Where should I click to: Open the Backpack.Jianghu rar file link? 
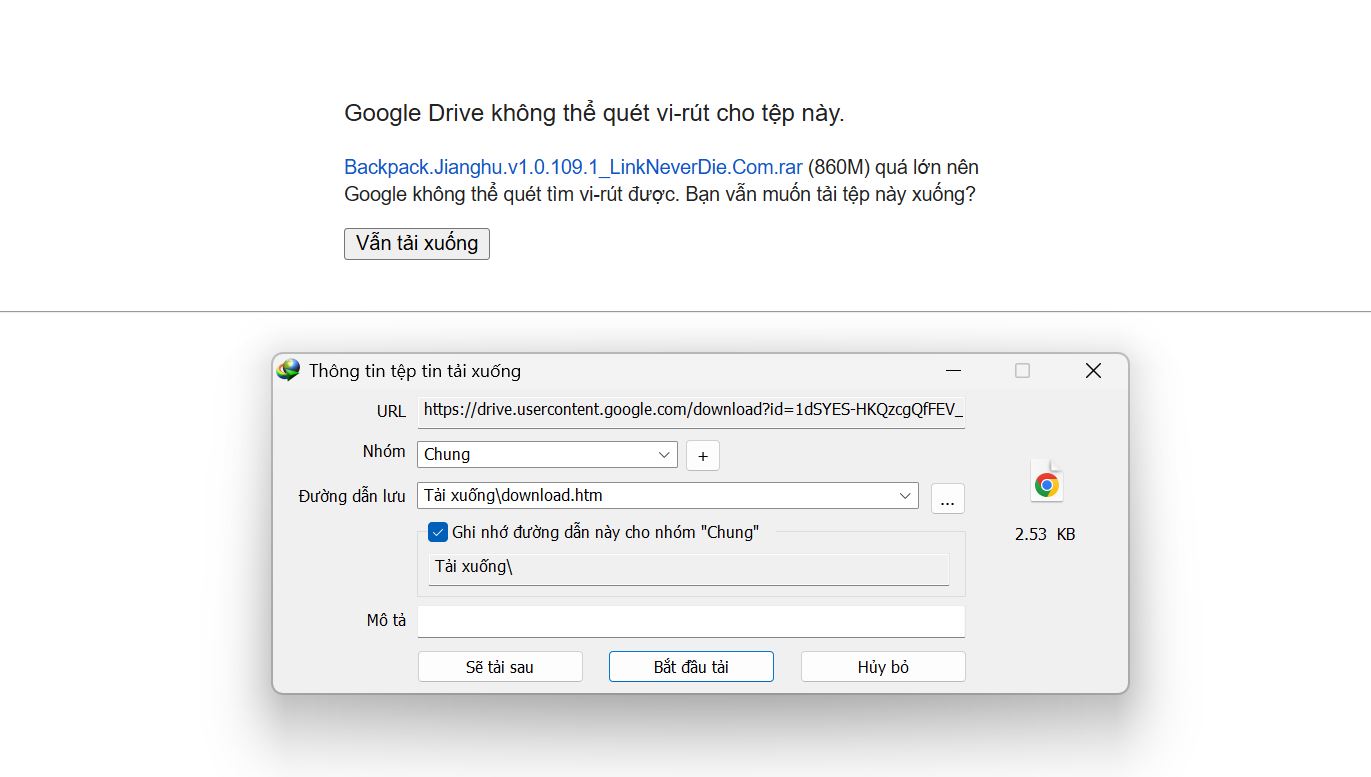[573, 167]
